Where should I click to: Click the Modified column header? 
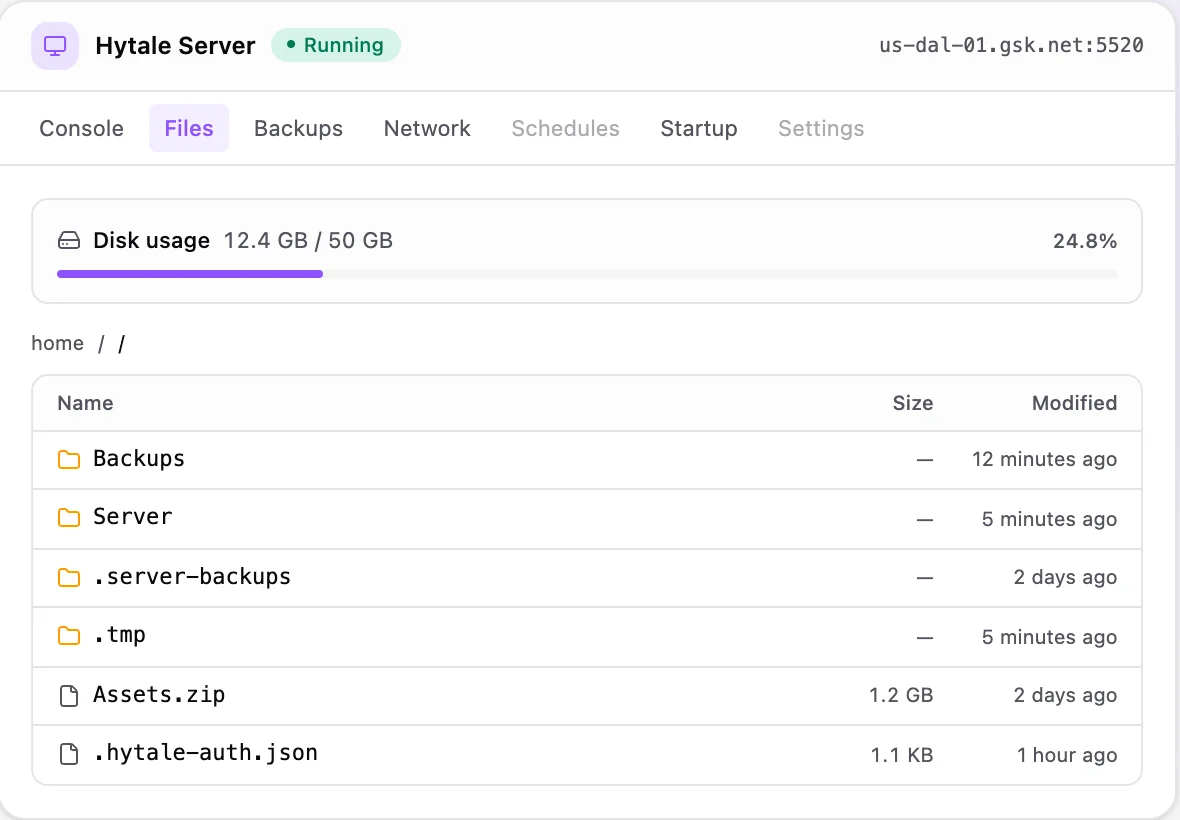1075,403
